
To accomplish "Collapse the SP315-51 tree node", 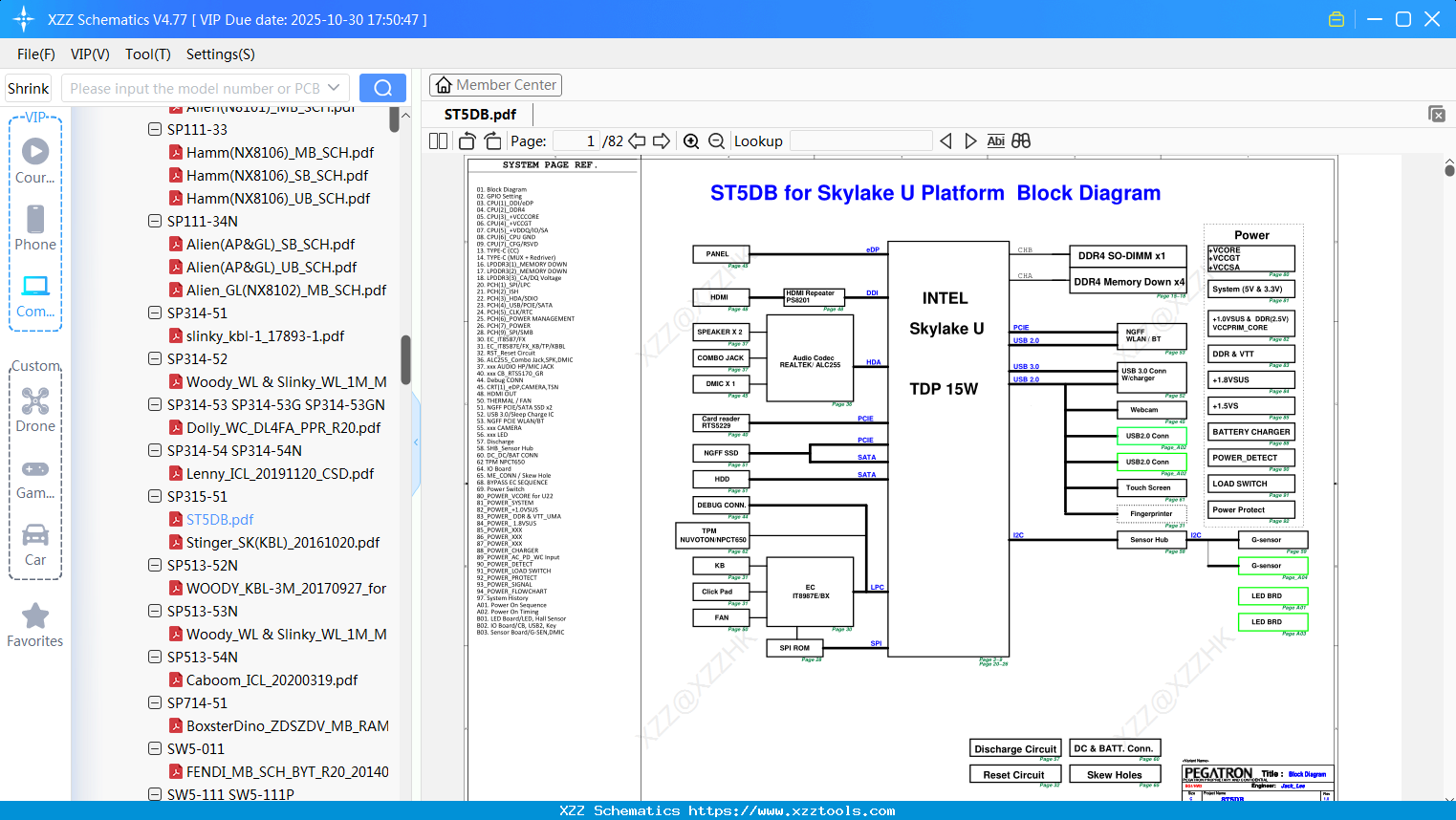I will [155, 496].
